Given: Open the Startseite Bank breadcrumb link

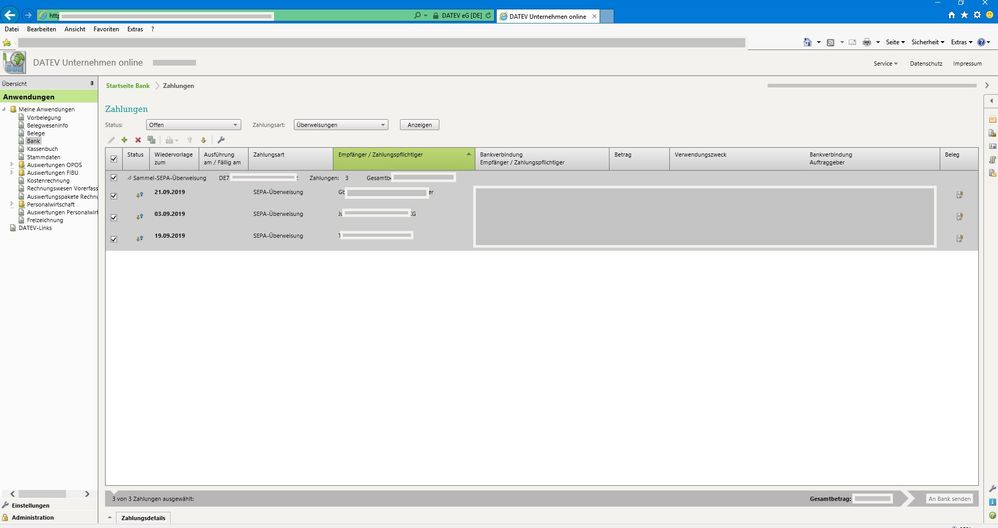Looking at the screenshot, I should coord(128,85).
